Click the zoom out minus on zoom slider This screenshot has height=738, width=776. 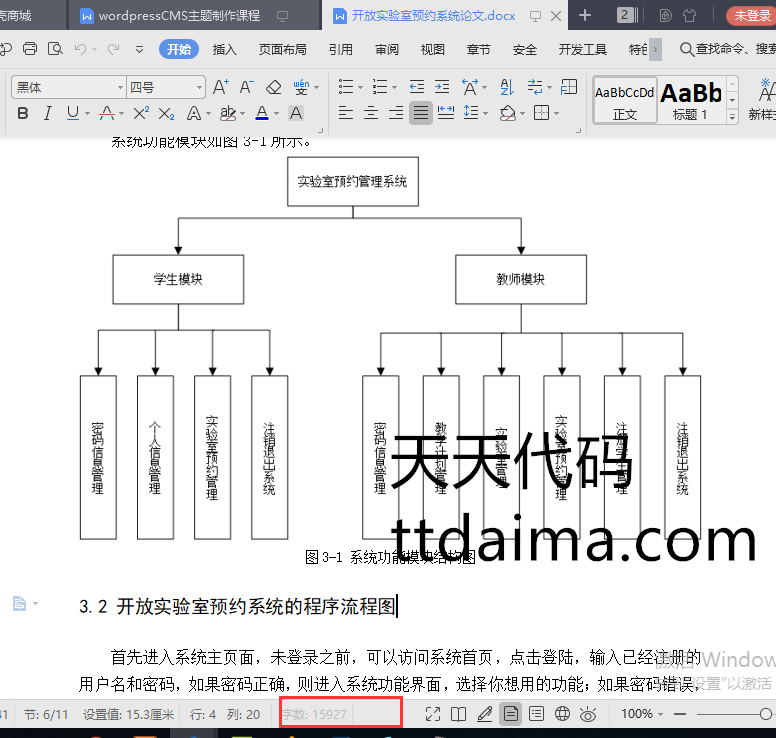[680, 714]
